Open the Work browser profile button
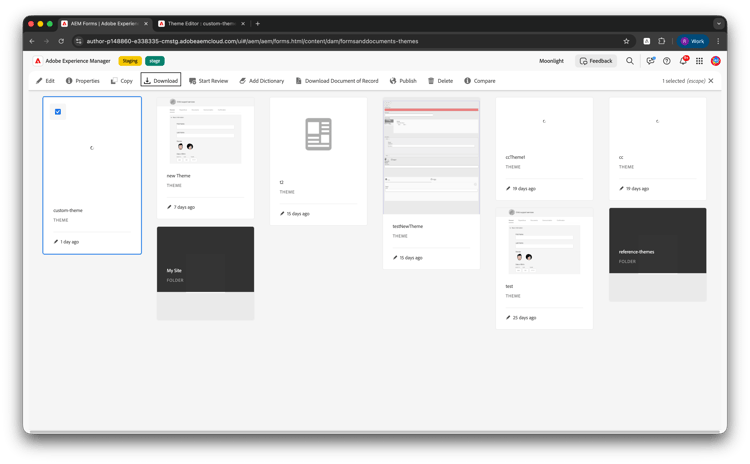This screenshot has height=464, width=750. [x=693, y=41]
